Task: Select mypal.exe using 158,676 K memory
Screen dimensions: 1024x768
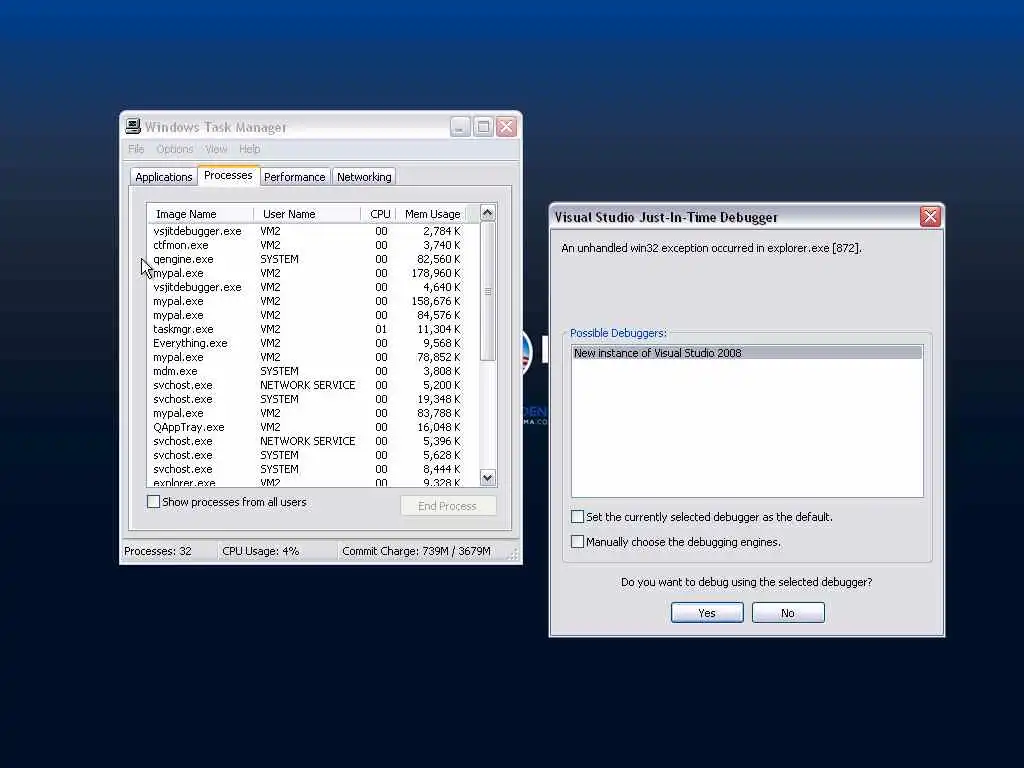Action: coord(307,301)
